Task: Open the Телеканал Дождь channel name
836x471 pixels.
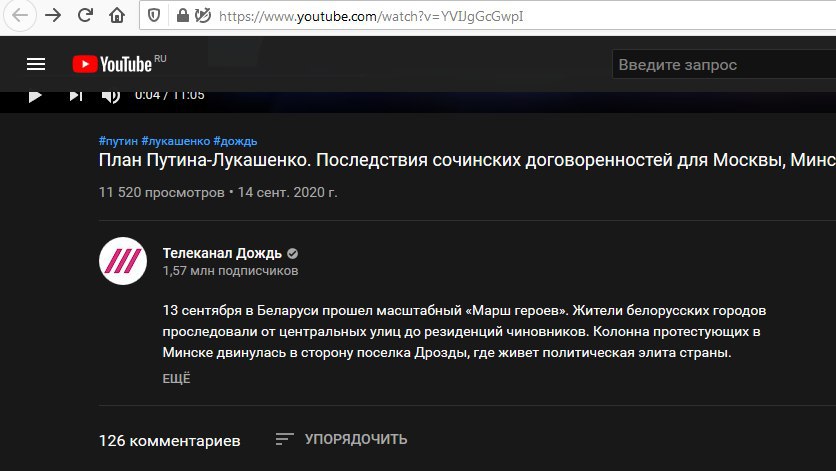Action: tap(222, 253)
